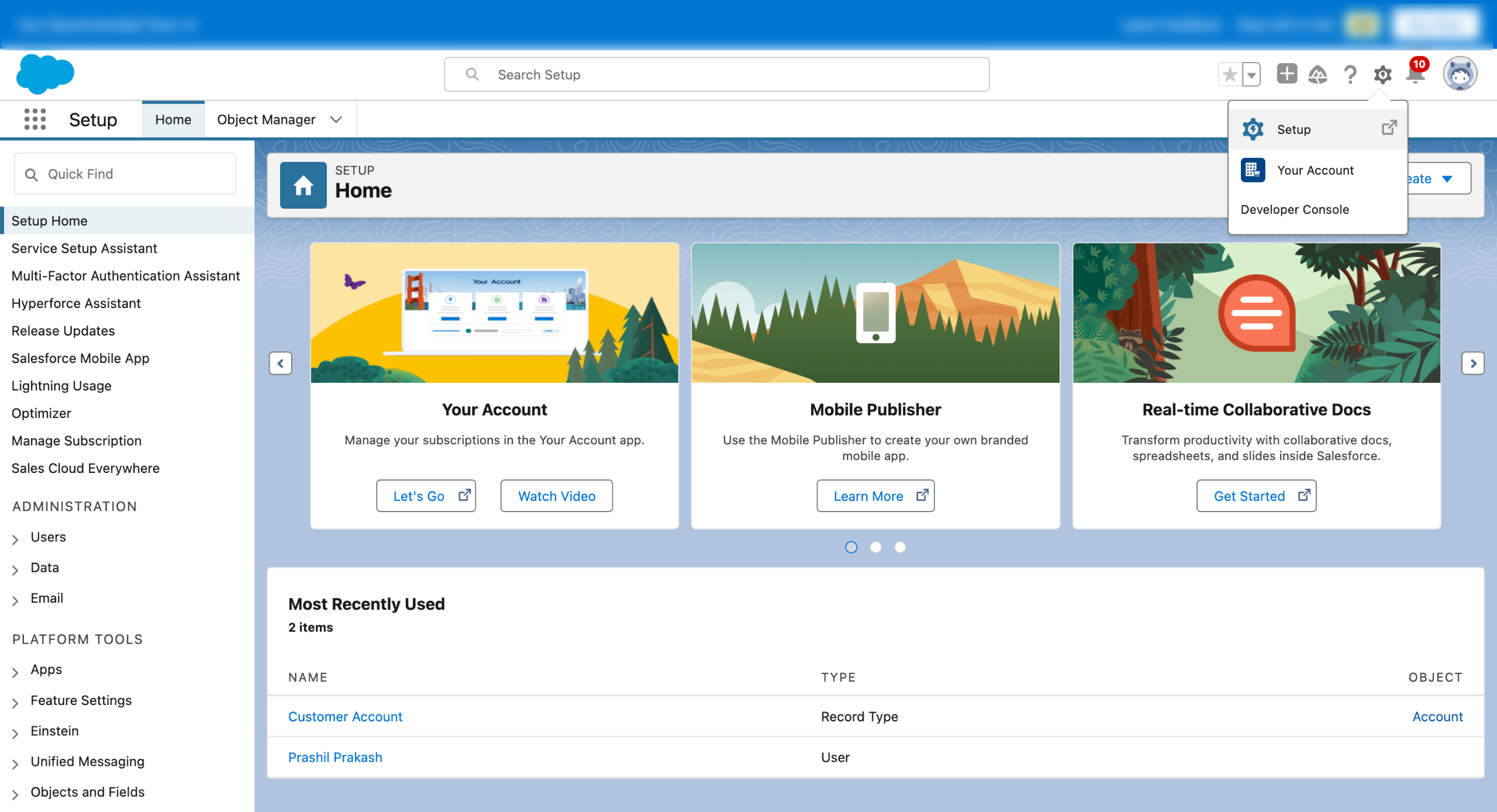Open the Help question mark icon
1497x812 pixels.
click(x=1350, y=74)
